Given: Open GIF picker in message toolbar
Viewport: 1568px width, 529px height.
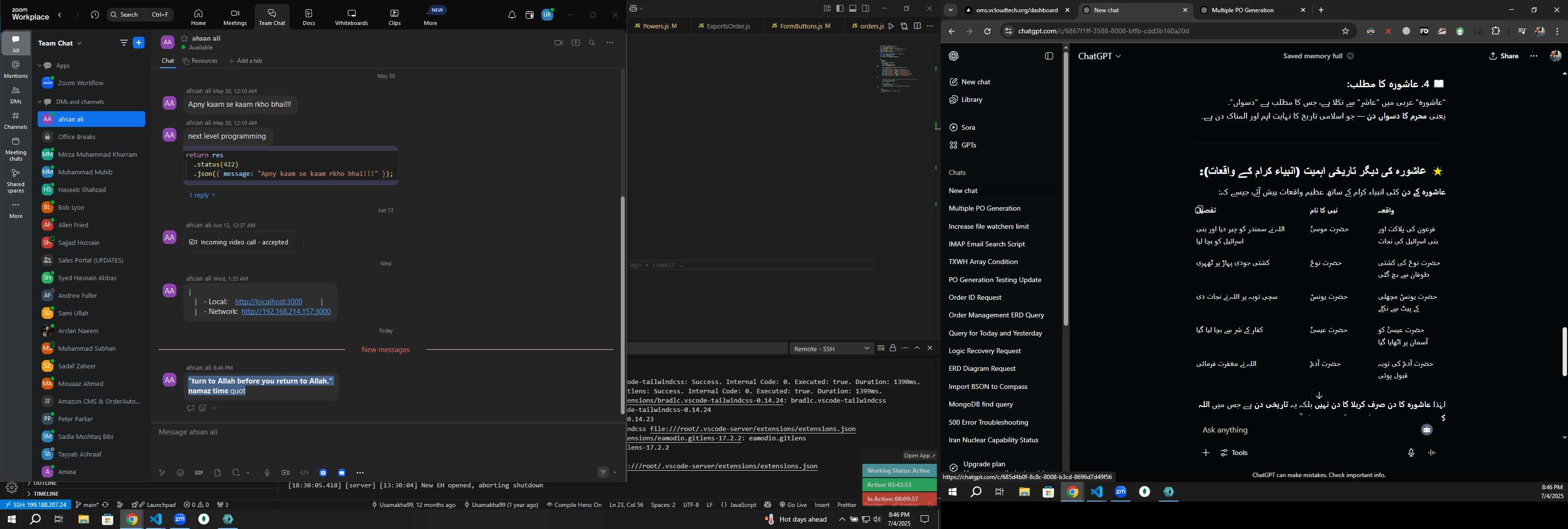Looking at the screenshot, I should tap(198, 473).
